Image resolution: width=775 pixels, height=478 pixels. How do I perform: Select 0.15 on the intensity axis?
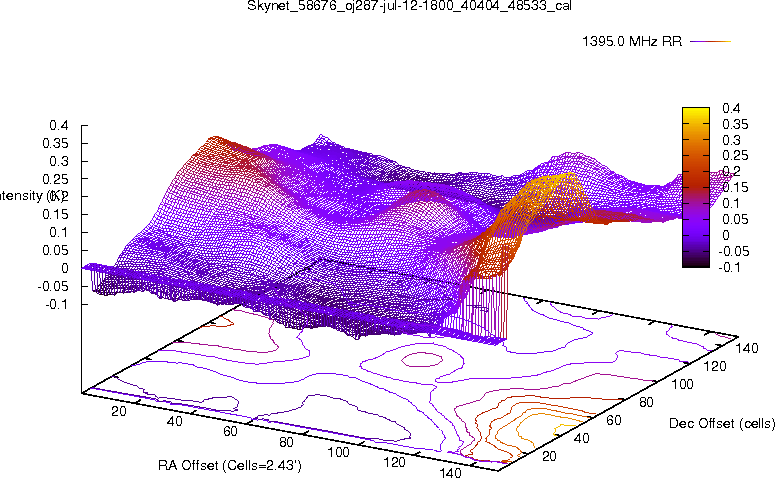pyautogui.click(x=55, y=215)
